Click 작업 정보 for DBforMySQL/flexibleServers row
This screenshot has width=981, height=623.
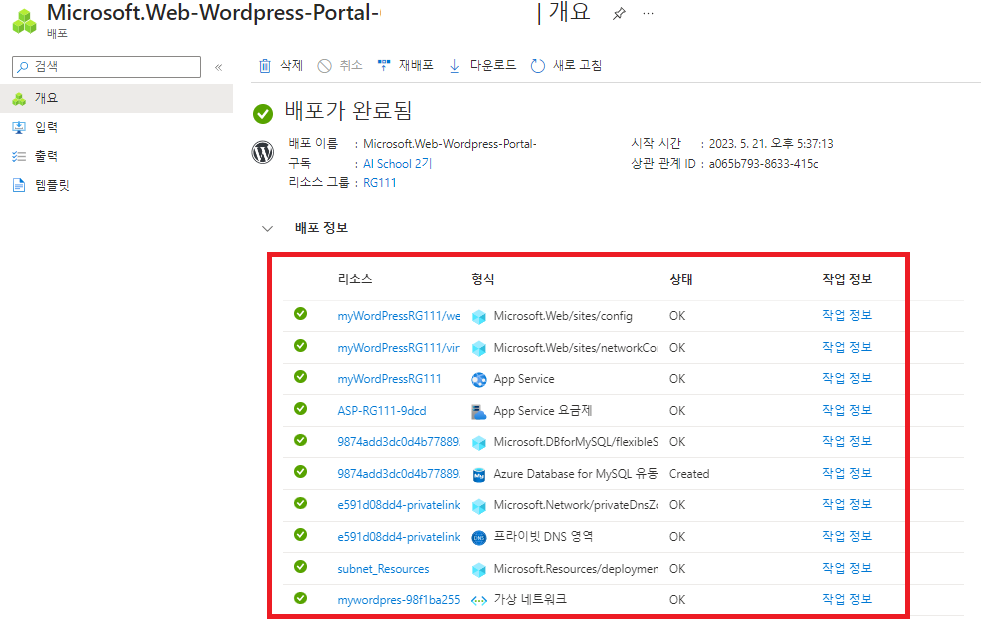point(846,441)
